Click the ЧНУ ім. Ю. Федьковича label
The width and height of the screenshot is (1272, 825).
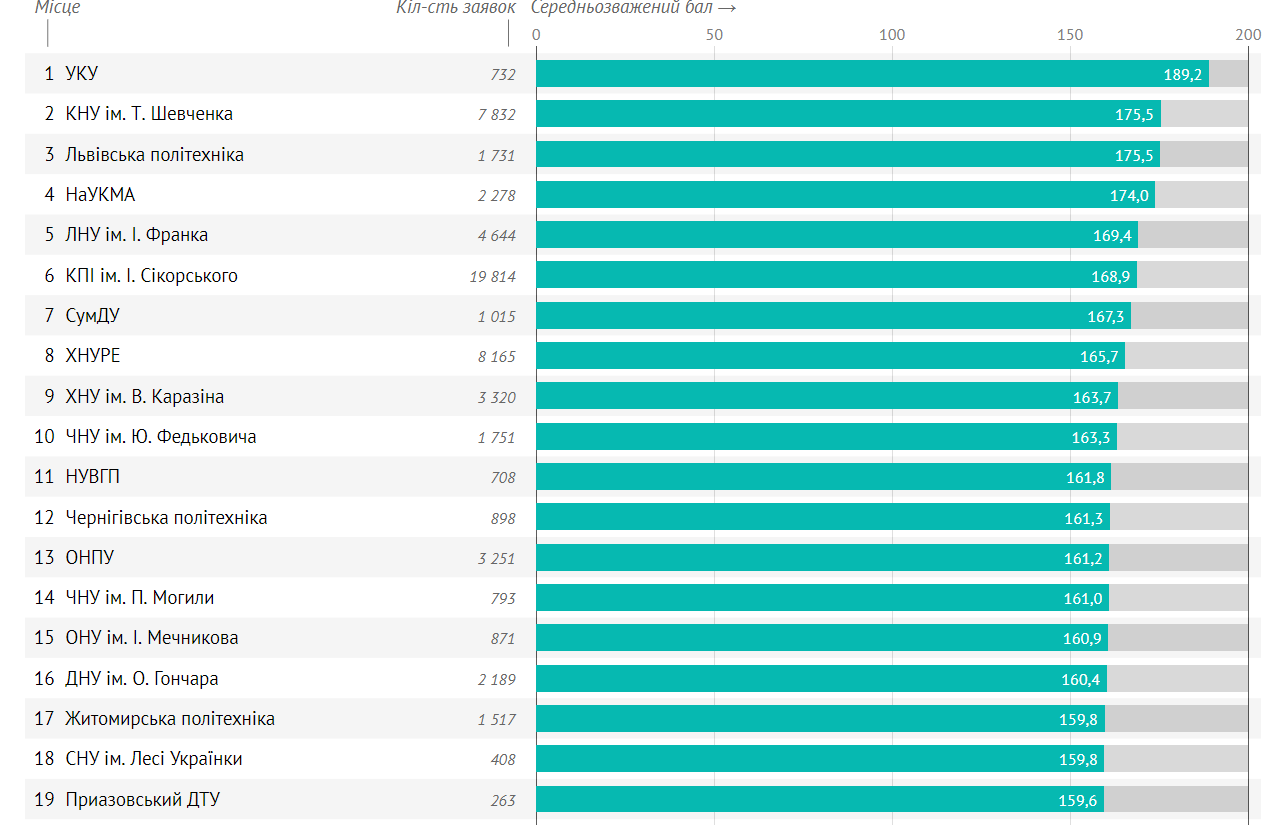160,437
